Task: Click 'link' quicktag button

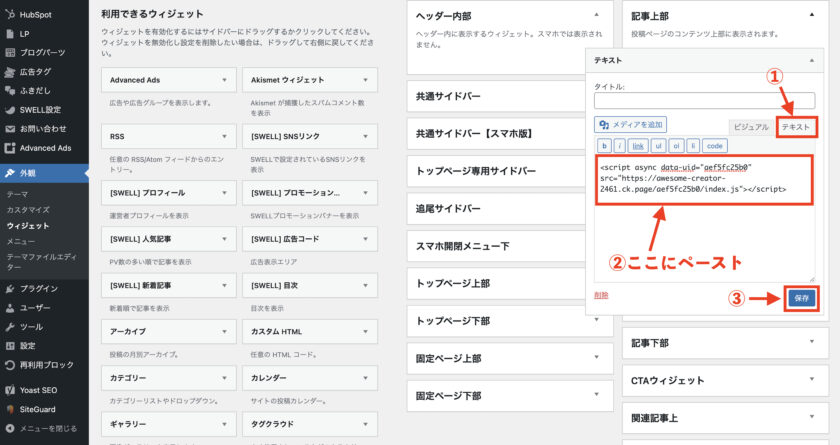Action: 638,146
